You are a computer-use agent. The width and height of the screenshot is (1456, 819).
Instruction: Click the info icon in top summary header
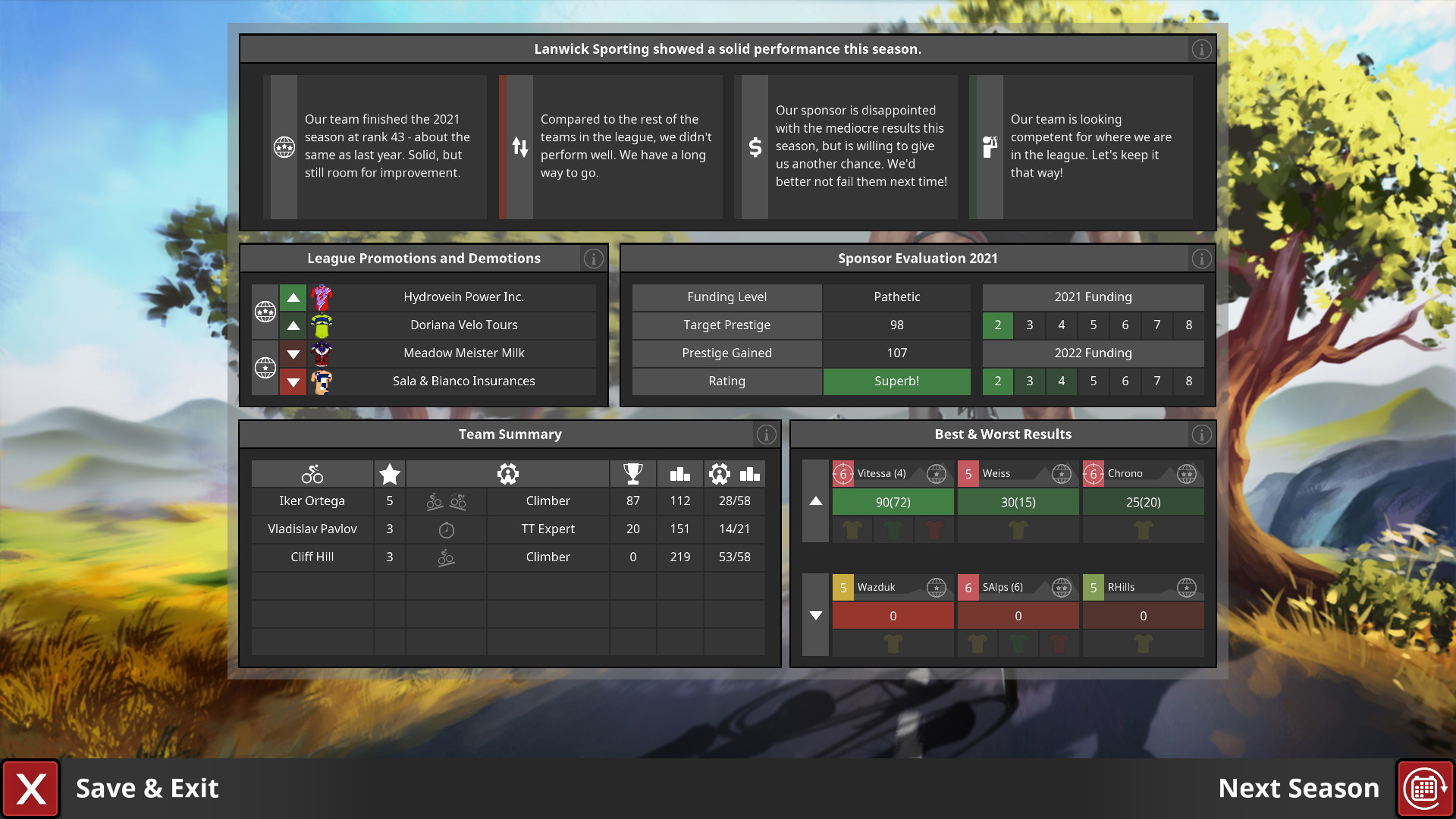(1201, 49)
